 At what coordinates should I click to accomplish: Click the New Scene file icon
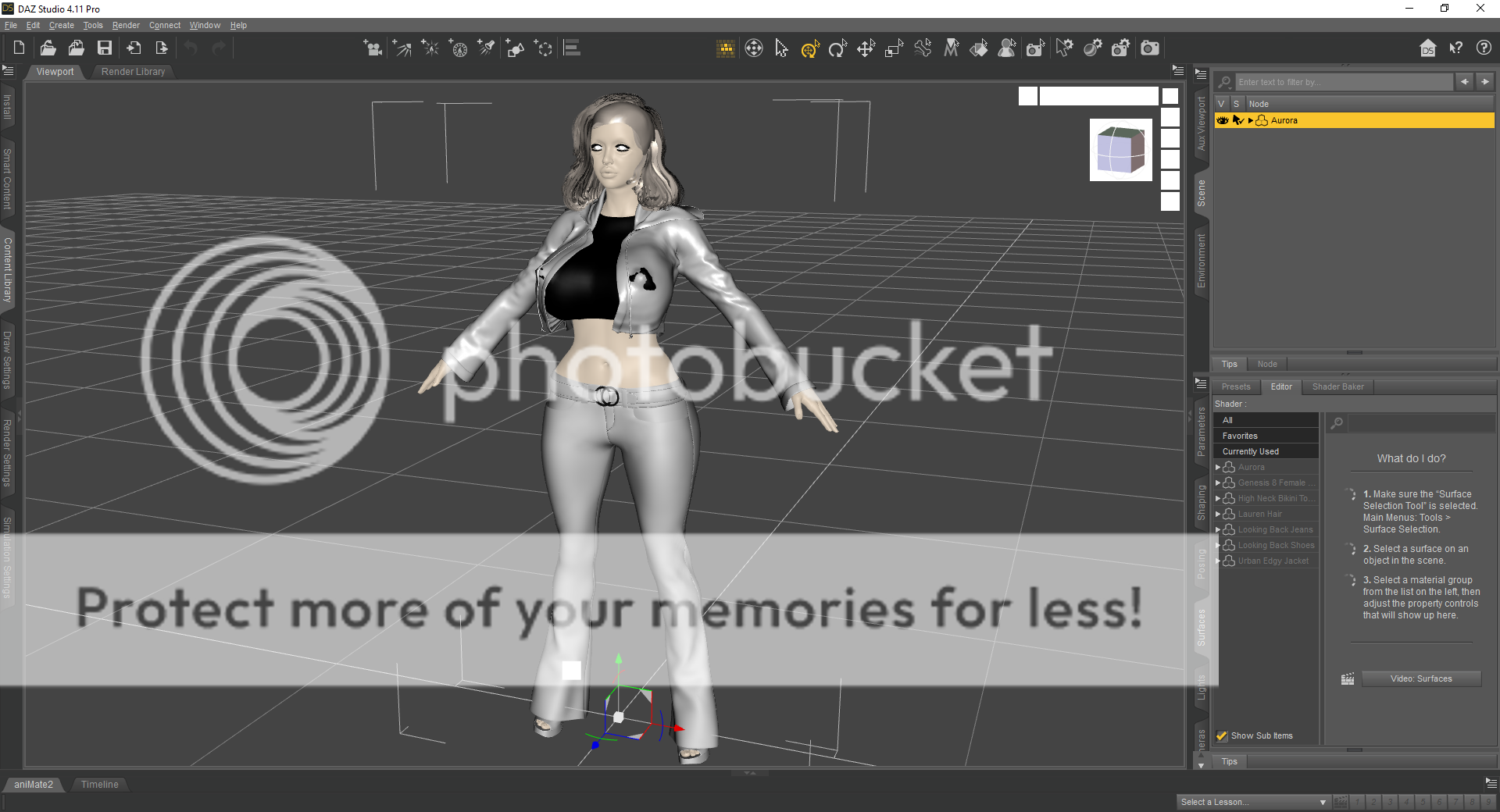19,48
